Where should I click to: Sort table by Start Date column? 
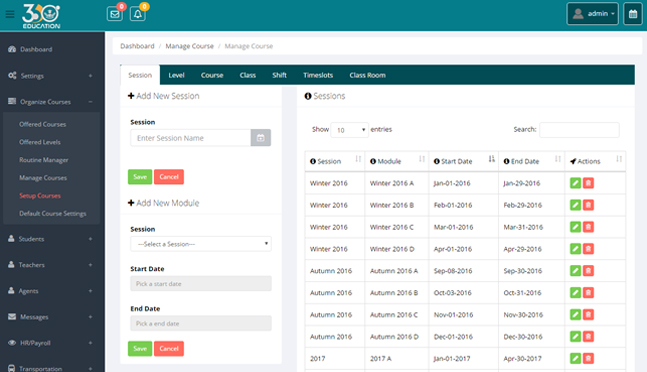click(464, 161)
